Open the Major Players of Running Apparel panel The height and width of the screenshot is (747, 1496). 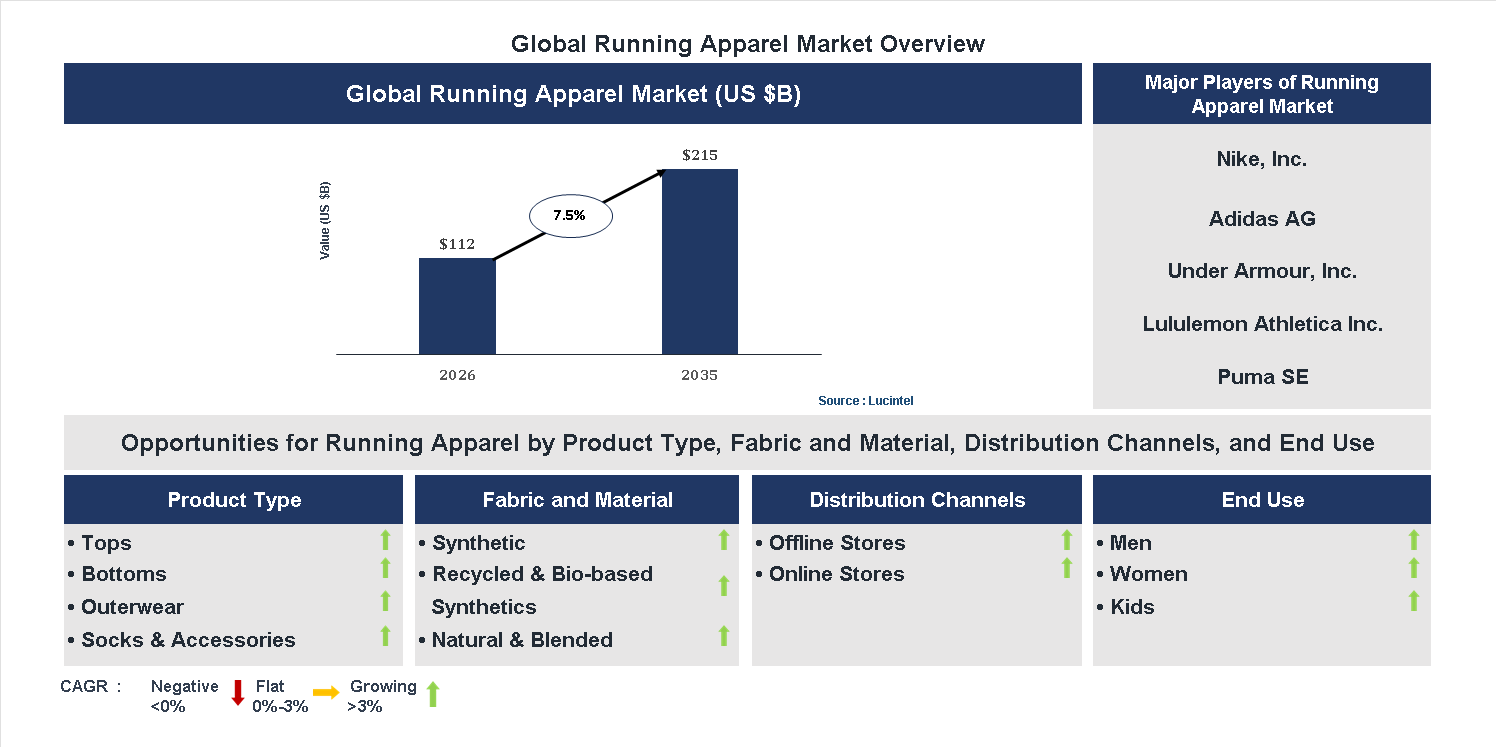click(x=1262, y=94)
